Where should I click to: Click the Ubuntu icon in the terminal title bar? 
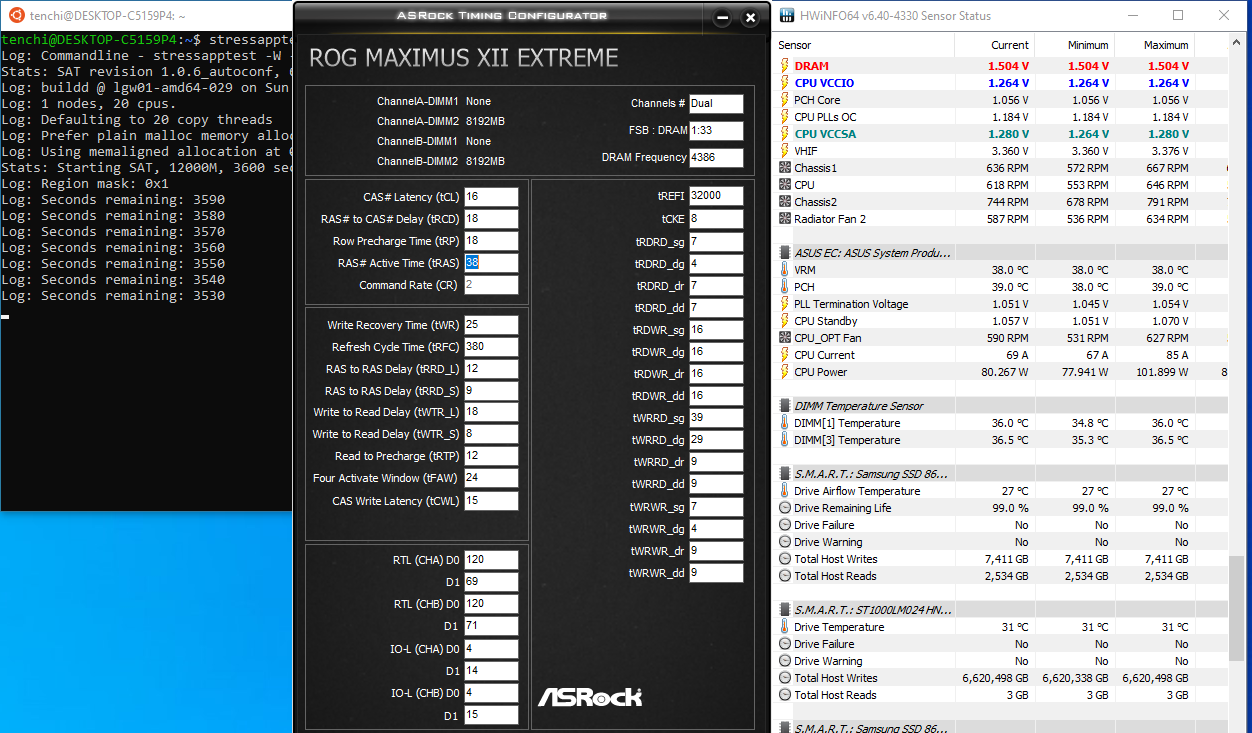tap(17, 16)
